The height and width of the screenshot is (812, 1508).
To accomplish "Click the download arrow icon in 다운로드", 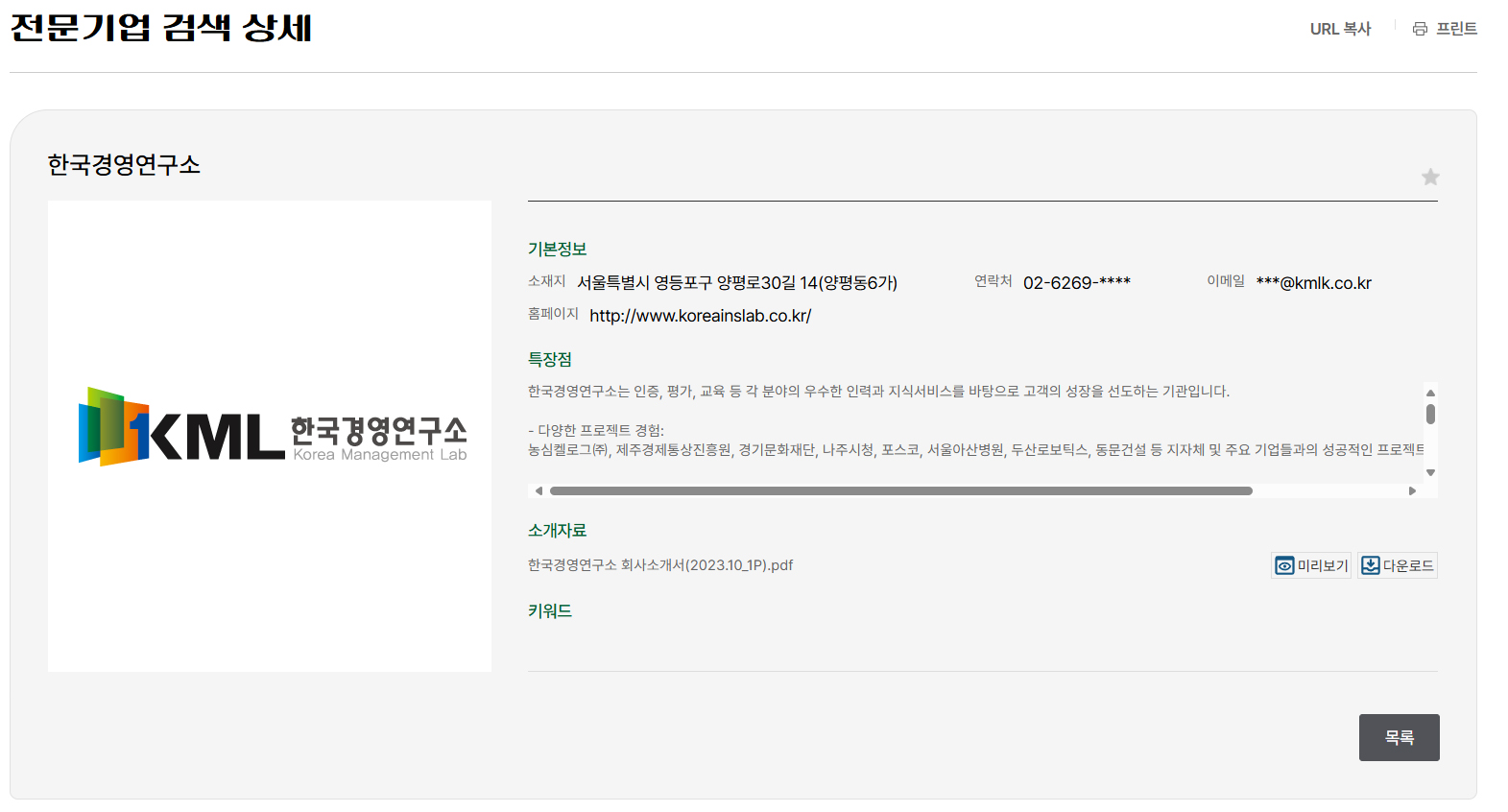I will coord(1371,565).
